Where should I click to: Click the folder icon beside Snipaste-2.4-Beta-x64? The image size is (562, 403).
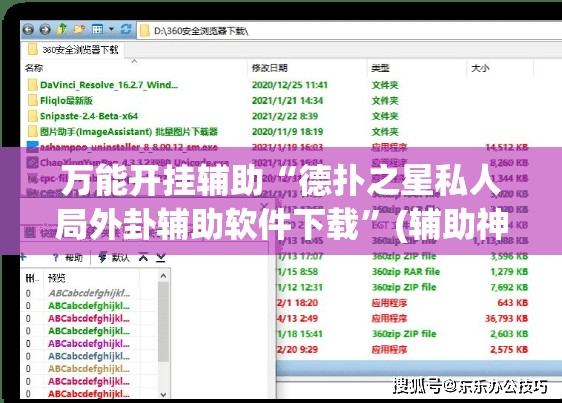pos(33,116)
